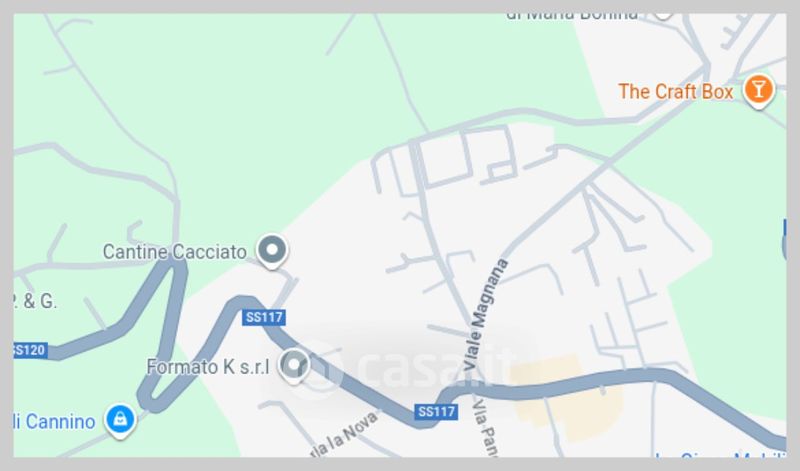Click the SS120 road shield
The height and width of the screenshot is (471, 800).
[x=30, y=350]
